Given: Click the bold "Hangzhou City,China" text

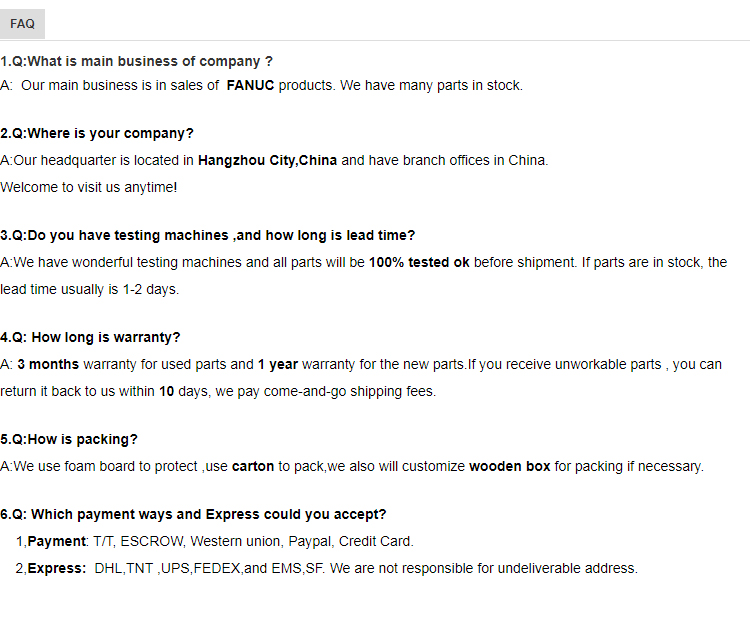Looking at the screenshot, I should pyautogui.click(x=267, y=160).
